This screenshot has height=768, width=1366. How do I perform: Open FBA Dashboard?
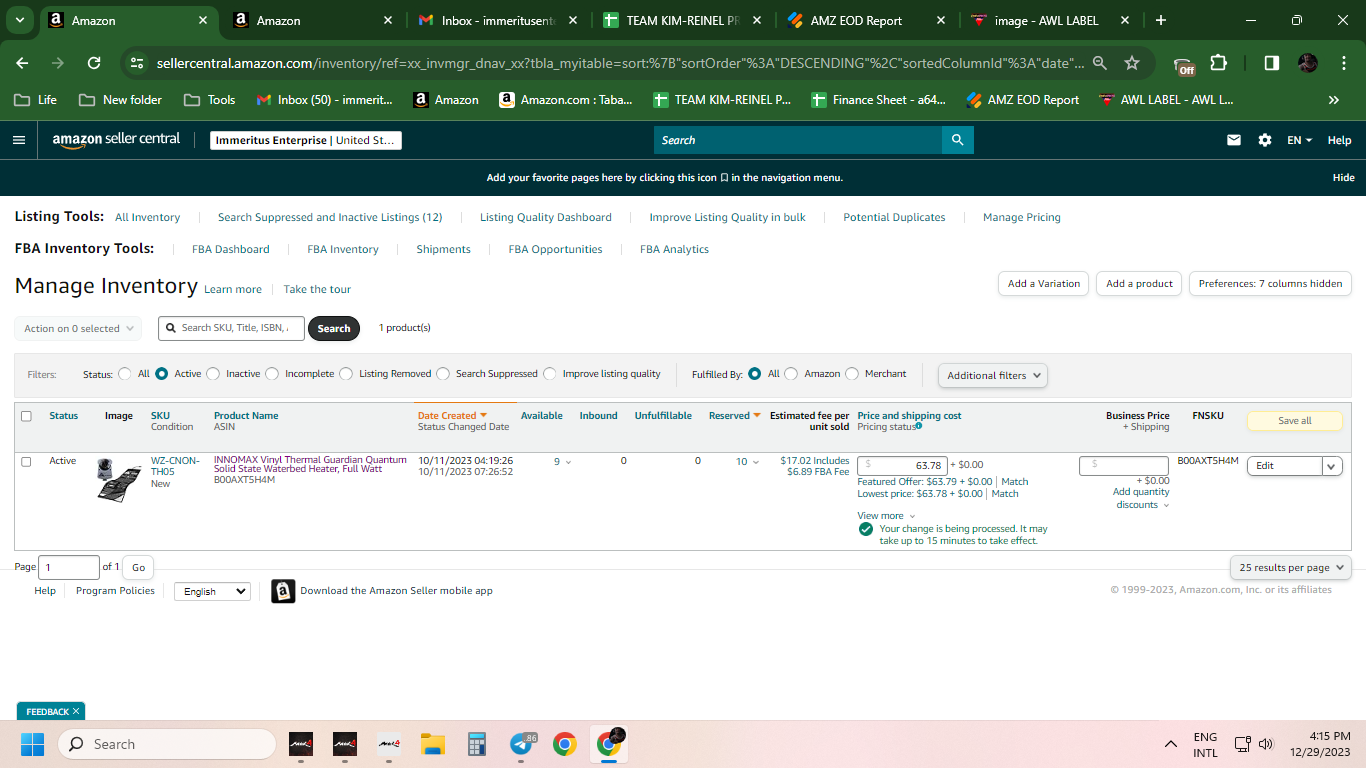click(x=231, y=249)
